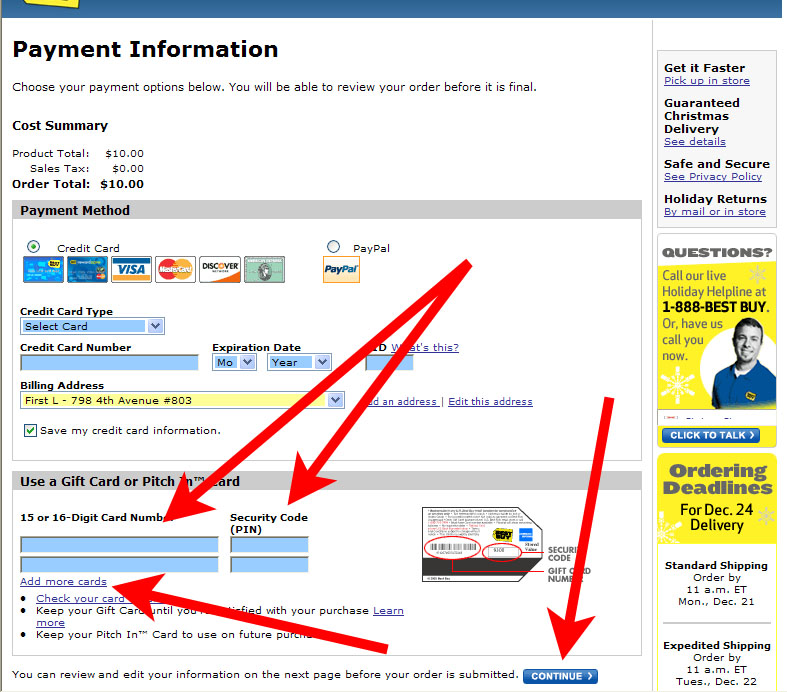Open the expiration Year dropdown
Viewport: 787px width, 692px height.
pyautogui.click(x=299, y=362)
